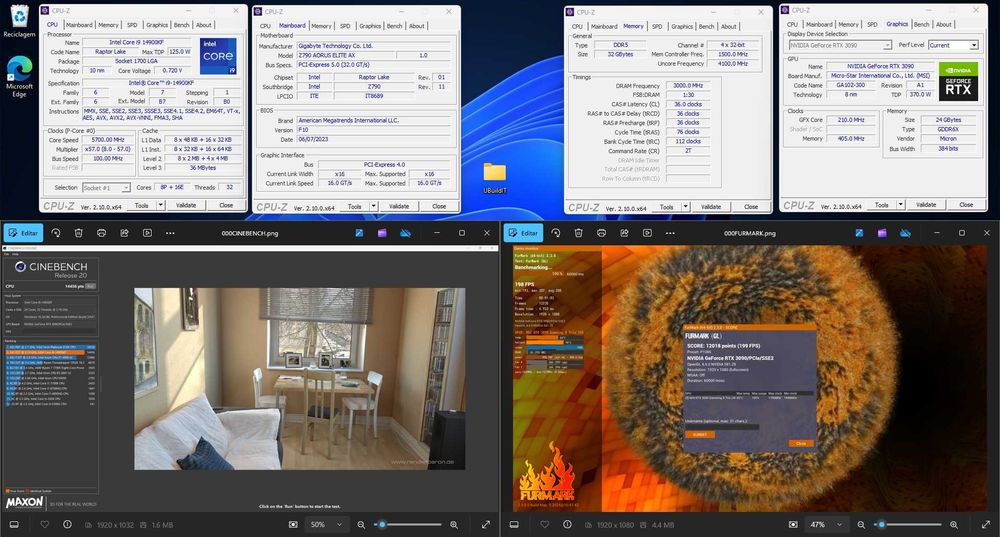Screen dimensions: 1000x537
Task: Switch to Graphics tab in first CPU-Z window
Action: pos(157,25)
